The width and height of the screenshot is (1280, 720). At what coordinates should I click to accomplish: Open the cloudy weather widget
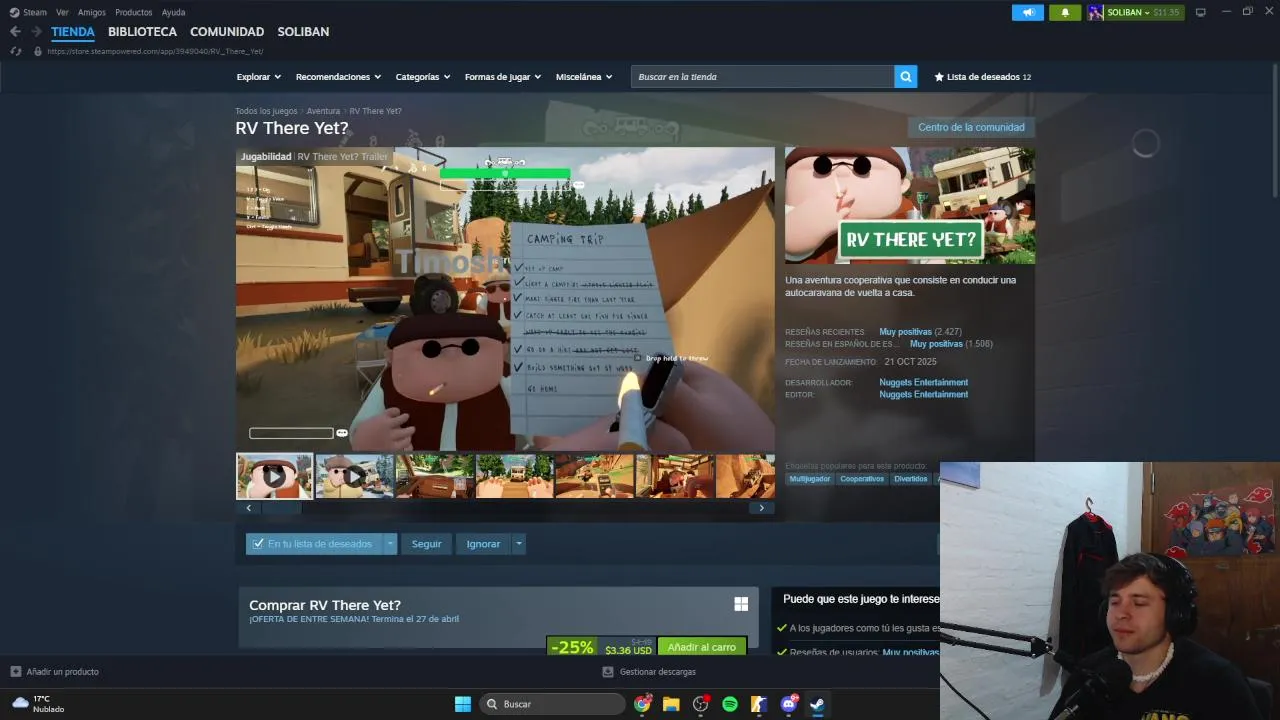pos(38,704)
